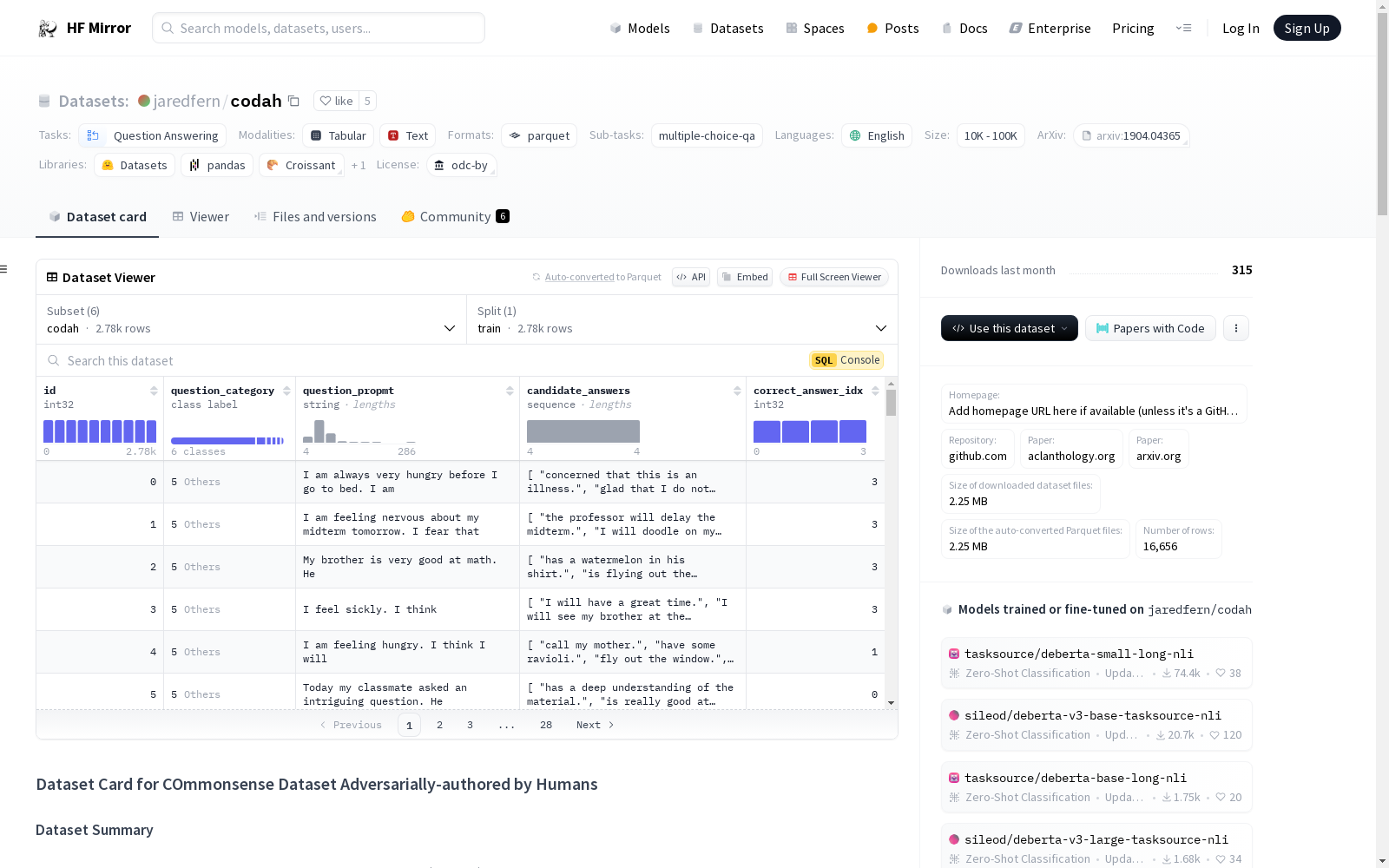This screenshot has height=868, width=1389.
Task: Click the Datasets library tag
Action: (x=135, y=165)
